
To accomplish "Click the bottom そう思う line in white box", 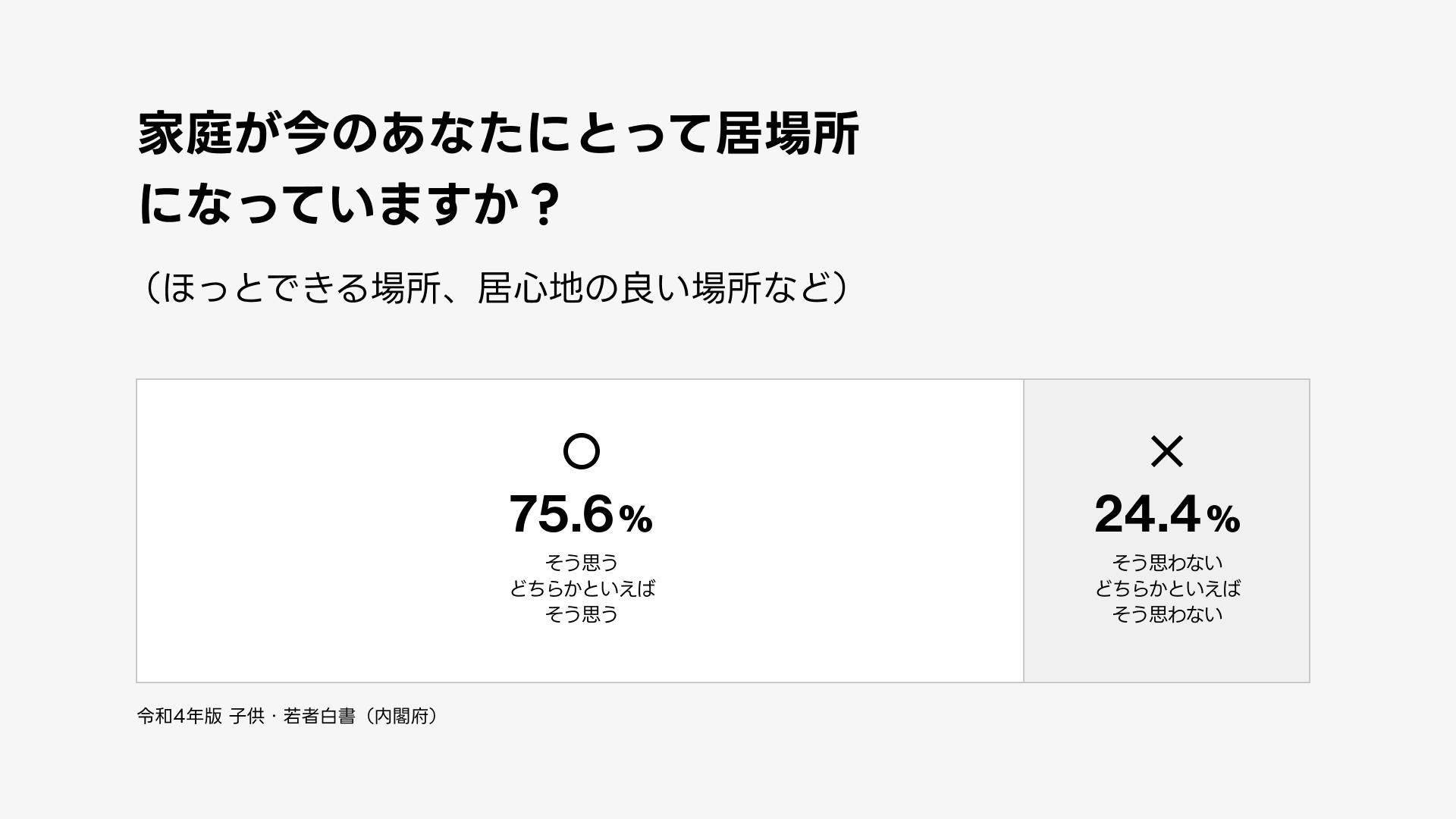I will point(582,614).
